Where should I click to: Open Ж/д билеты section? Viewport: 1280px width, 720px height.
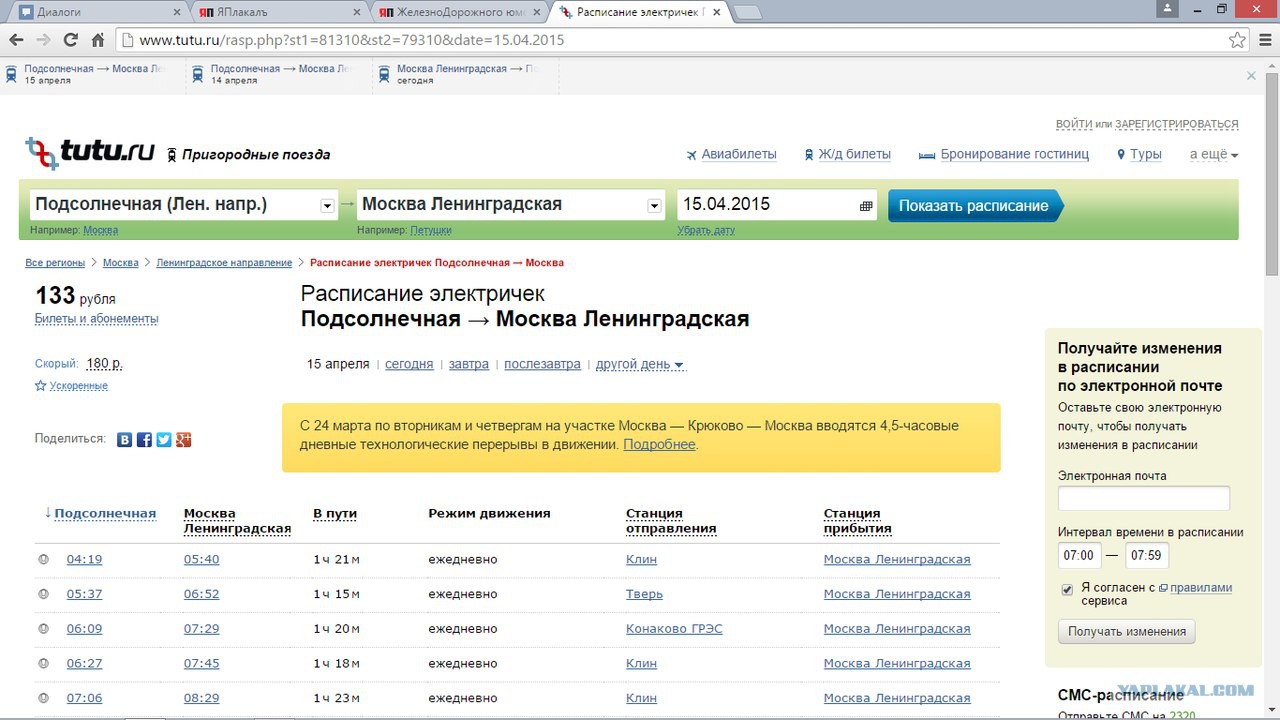point(847,154)
